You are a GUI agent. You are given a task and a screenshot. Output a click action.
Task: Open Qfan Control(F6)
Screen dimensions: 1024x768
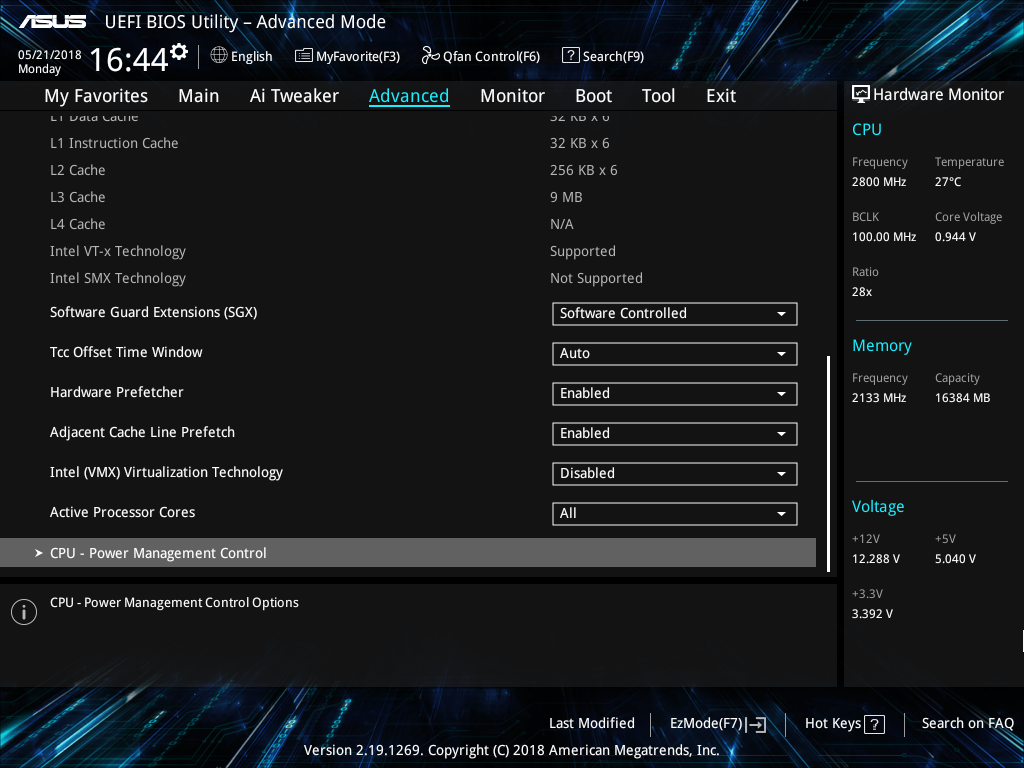click(481, 56)
